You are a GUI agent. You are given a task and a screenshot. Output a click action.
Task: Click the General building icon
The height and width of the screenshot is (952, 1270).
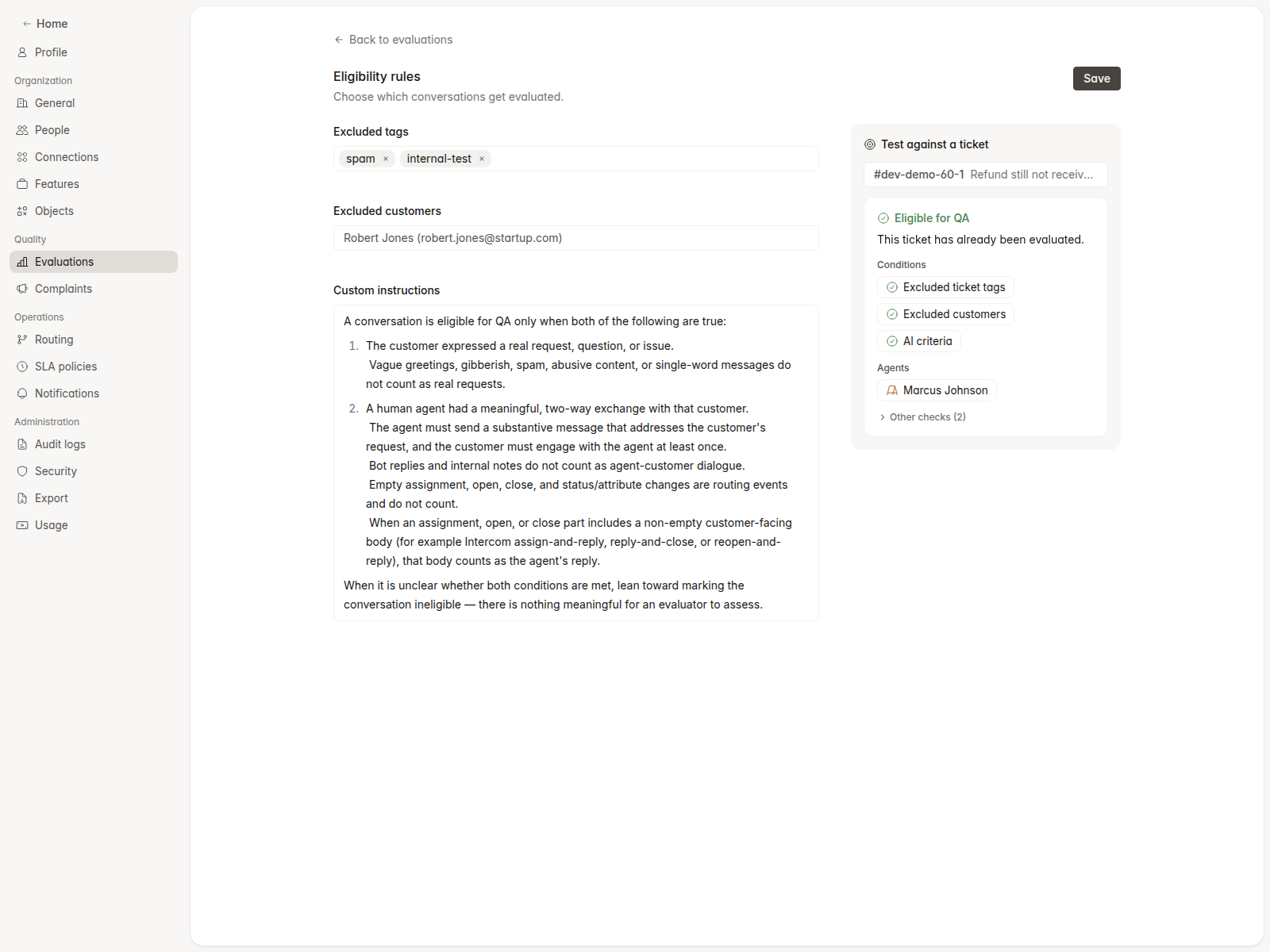pyautogui.click(x=22, y=103)
